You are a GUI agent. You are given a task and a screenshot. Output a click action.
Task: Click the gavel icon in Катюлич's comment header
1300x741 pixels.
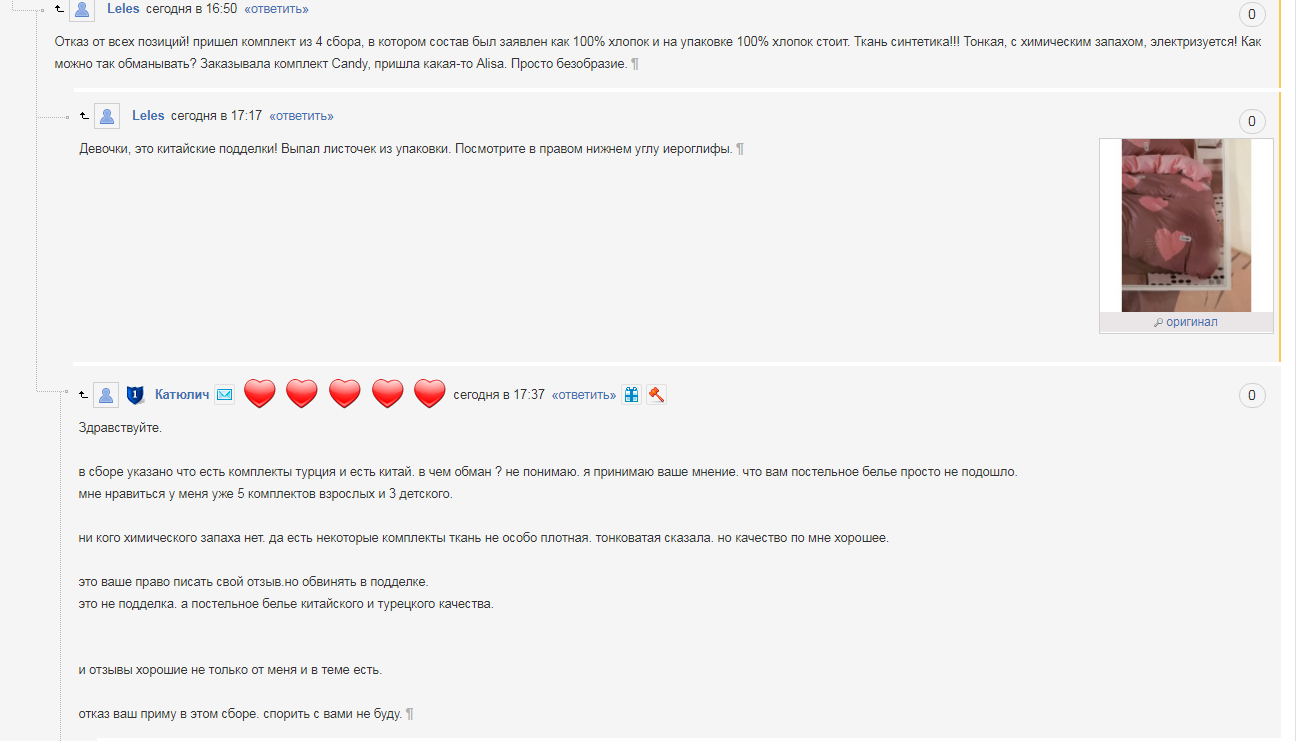tap(656, 395)
